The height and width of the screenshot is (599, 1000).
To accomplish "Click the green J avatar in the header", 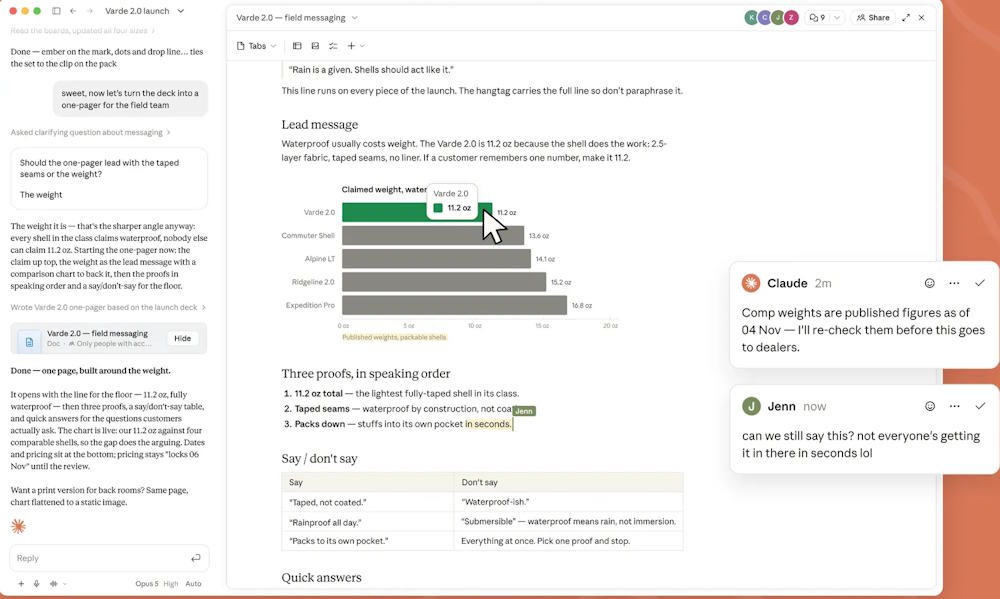I will click(777, 18).
